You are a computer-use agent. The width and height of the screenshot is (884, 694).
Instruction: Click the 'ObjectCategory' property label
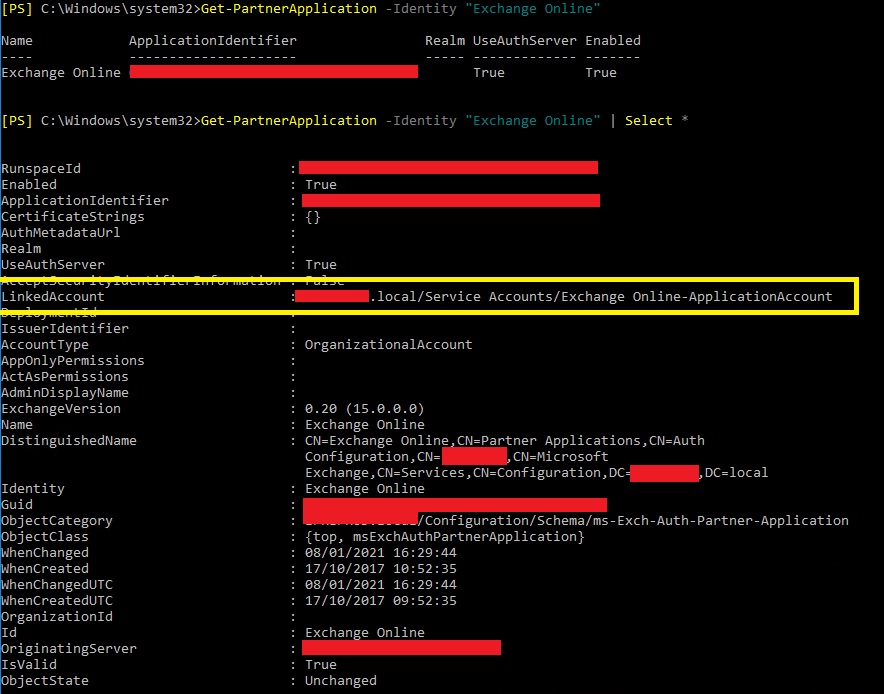[57, 520]
